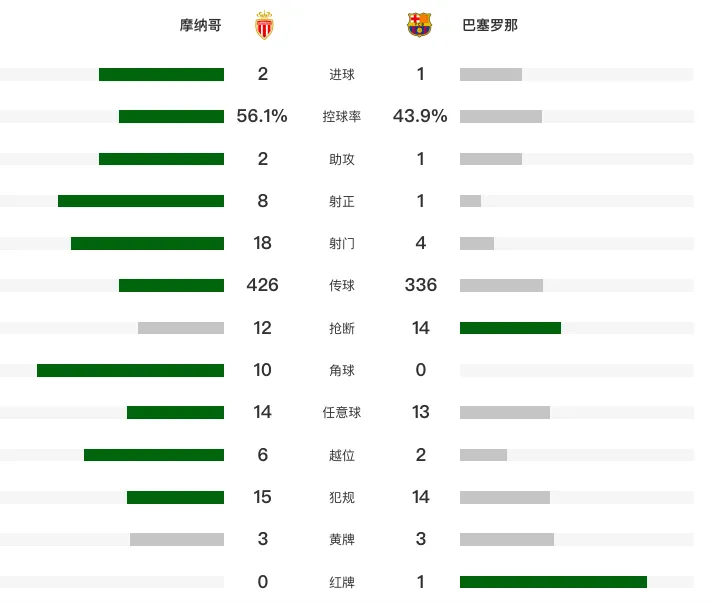Click Monaco's green 进球 bar
This screenshot has height=602, width=719.
pyautogui.click(x=161, y=74)
